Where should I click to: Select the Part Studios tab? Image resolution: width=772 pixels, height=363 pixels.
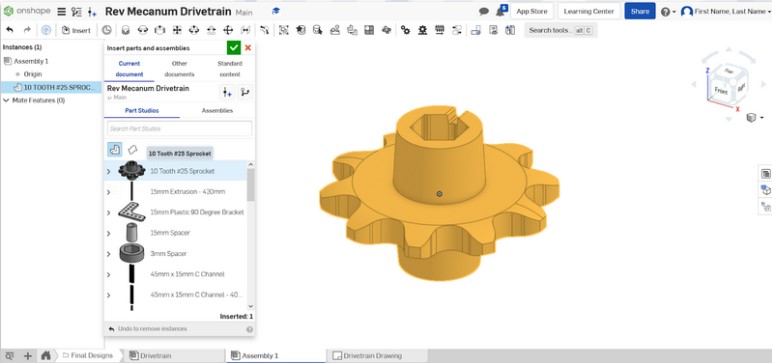point(142,110)
